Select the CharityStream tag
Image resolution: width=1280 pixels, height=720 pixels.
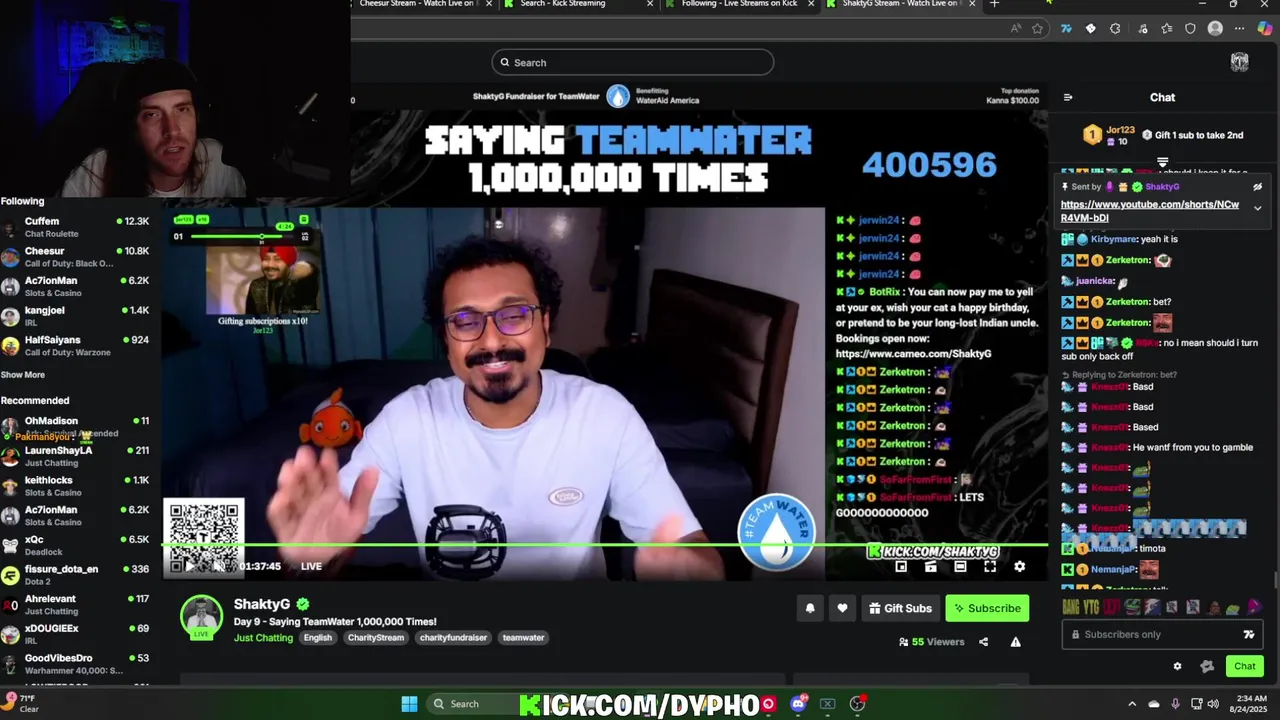(x=376, y=638)
